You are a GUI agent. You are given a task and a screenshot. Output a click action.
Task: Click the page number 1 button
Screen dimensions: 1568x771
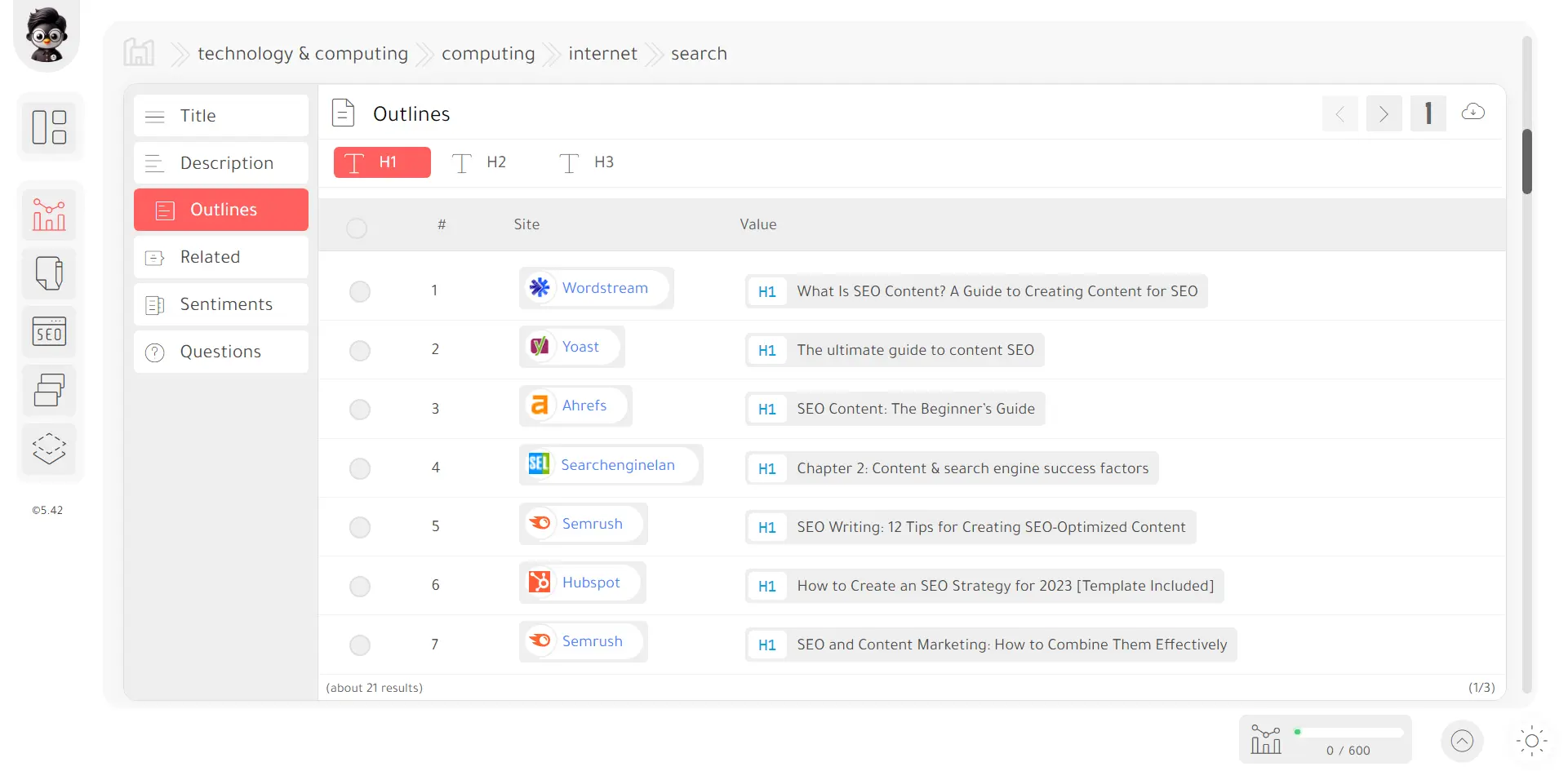[1428, 113]
